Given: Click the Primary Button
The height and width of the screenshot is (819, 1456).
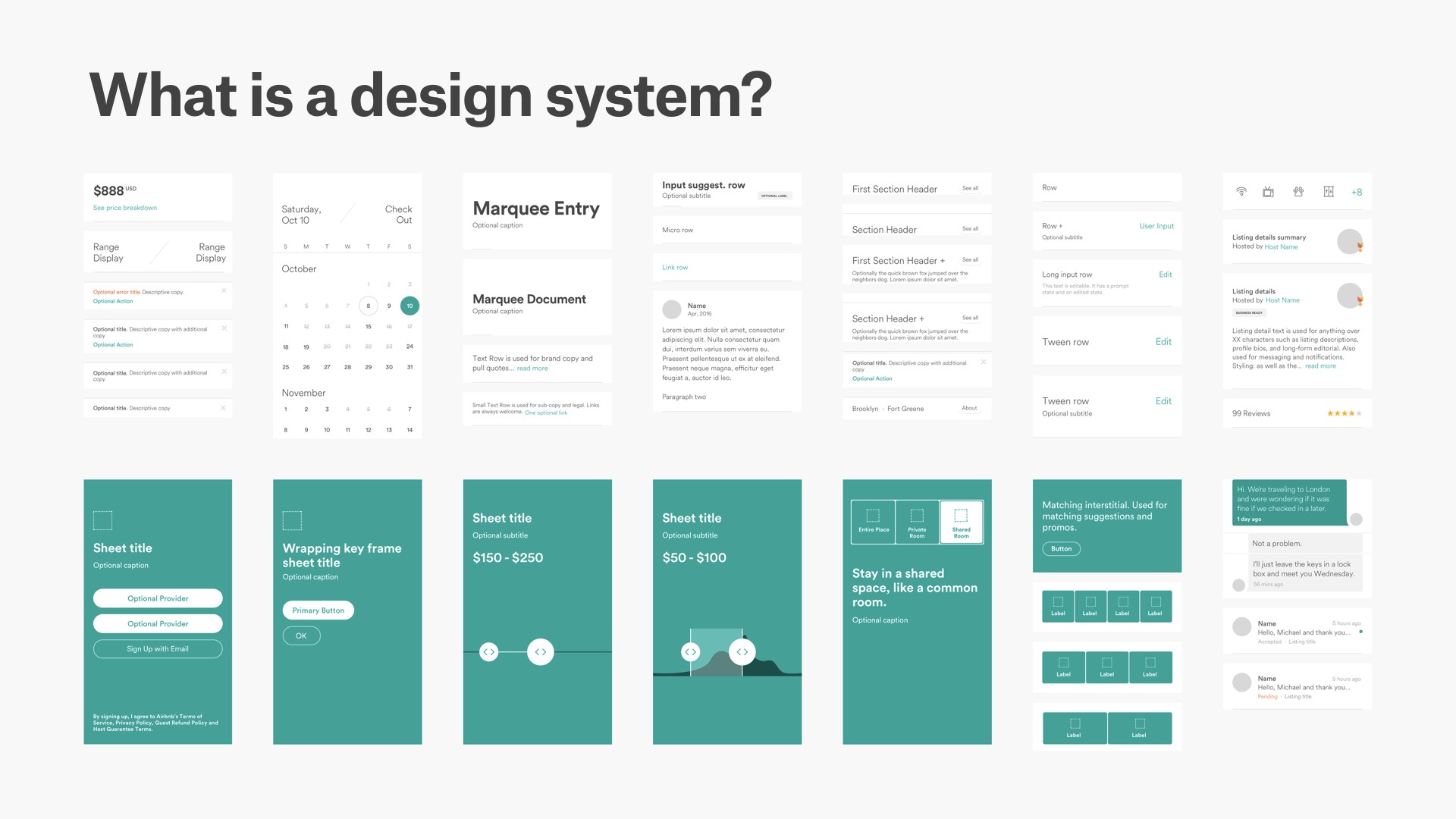Looking at the screenshot, I should click(318, 610).
